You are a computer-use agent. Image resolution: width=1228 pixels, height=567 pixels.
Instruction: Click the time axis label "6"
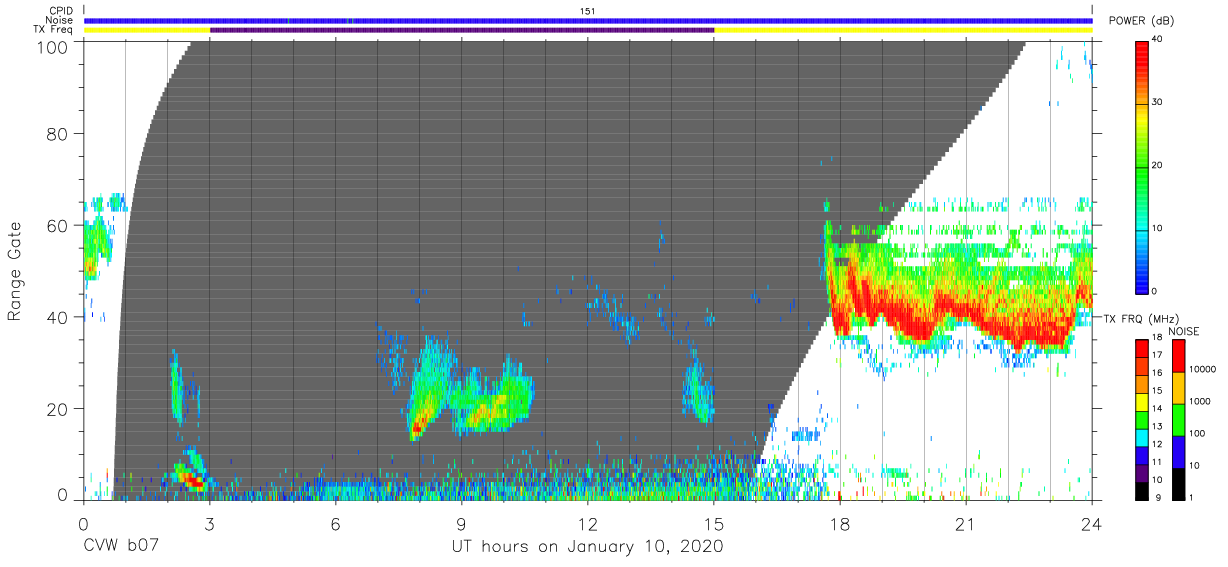(336, 523)
